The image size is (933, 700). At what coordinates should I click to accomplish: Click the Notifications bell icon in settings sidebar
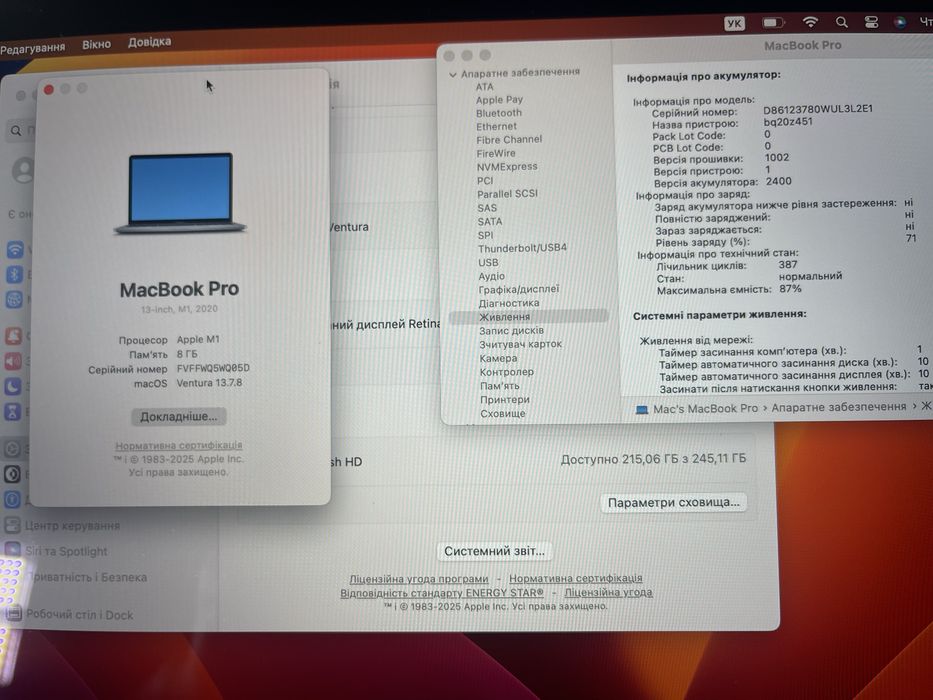(x=14, y=336)
